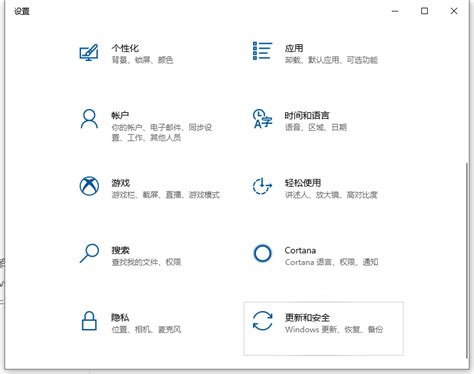Click 你的帐户、电子邮件 account description
Image resolution: width=474 pixels, height=374 pixels.
[162, 132]
